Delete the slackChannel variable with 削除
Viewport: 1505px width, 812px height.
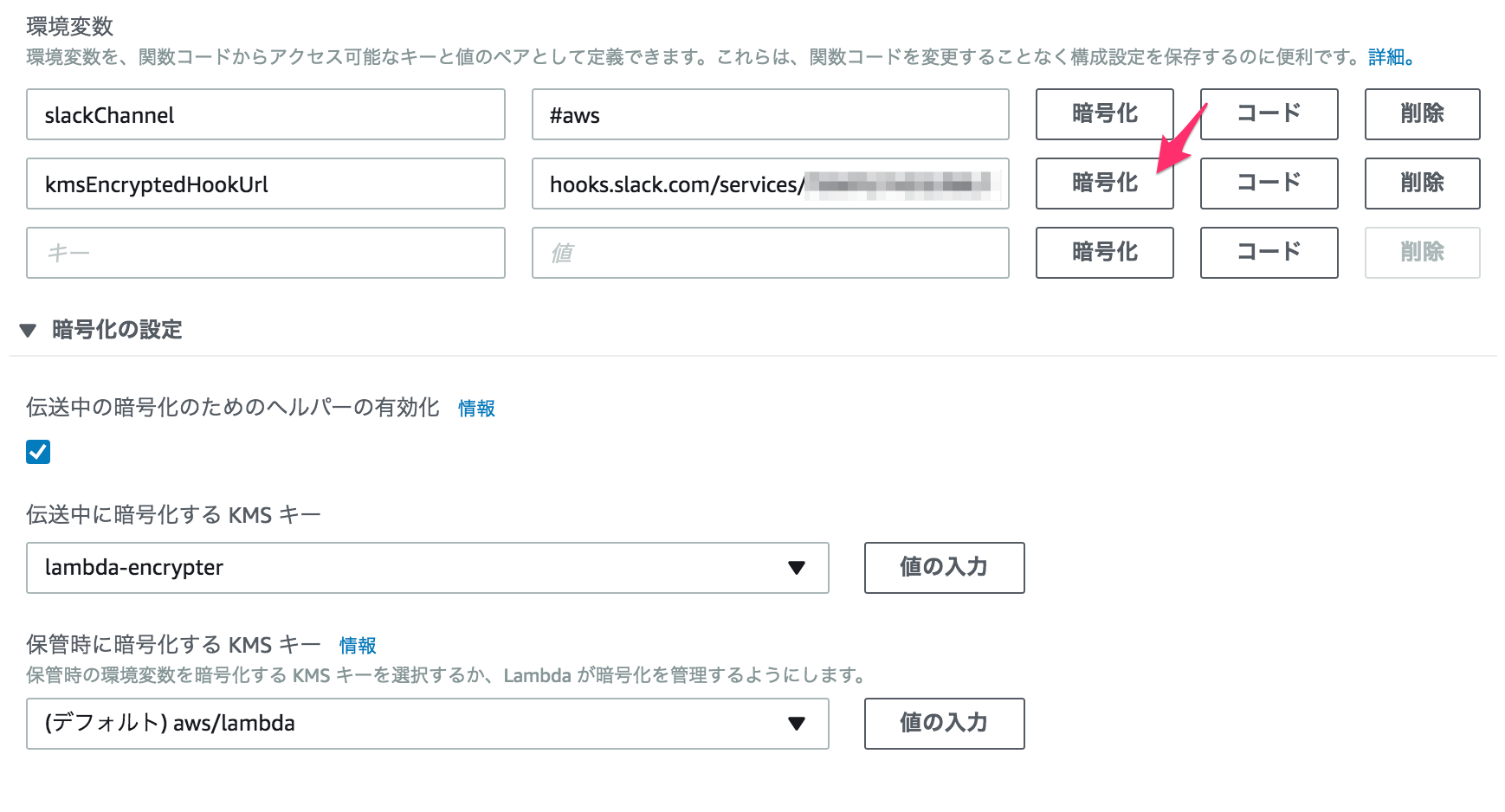coord(1422,114)
